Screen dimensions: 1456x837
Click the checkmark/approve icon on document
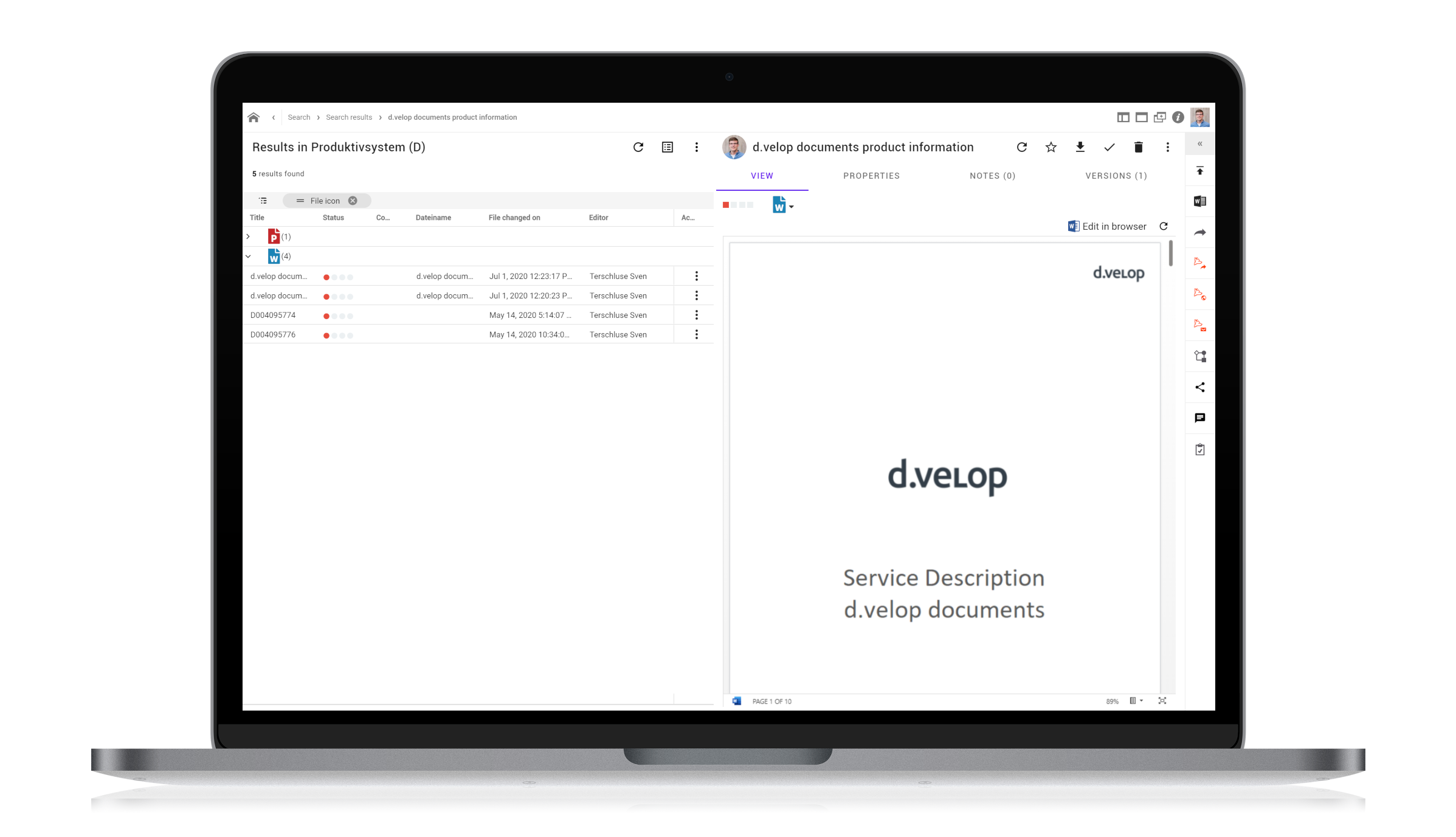pyautogui.click(x=1109, y=147)
